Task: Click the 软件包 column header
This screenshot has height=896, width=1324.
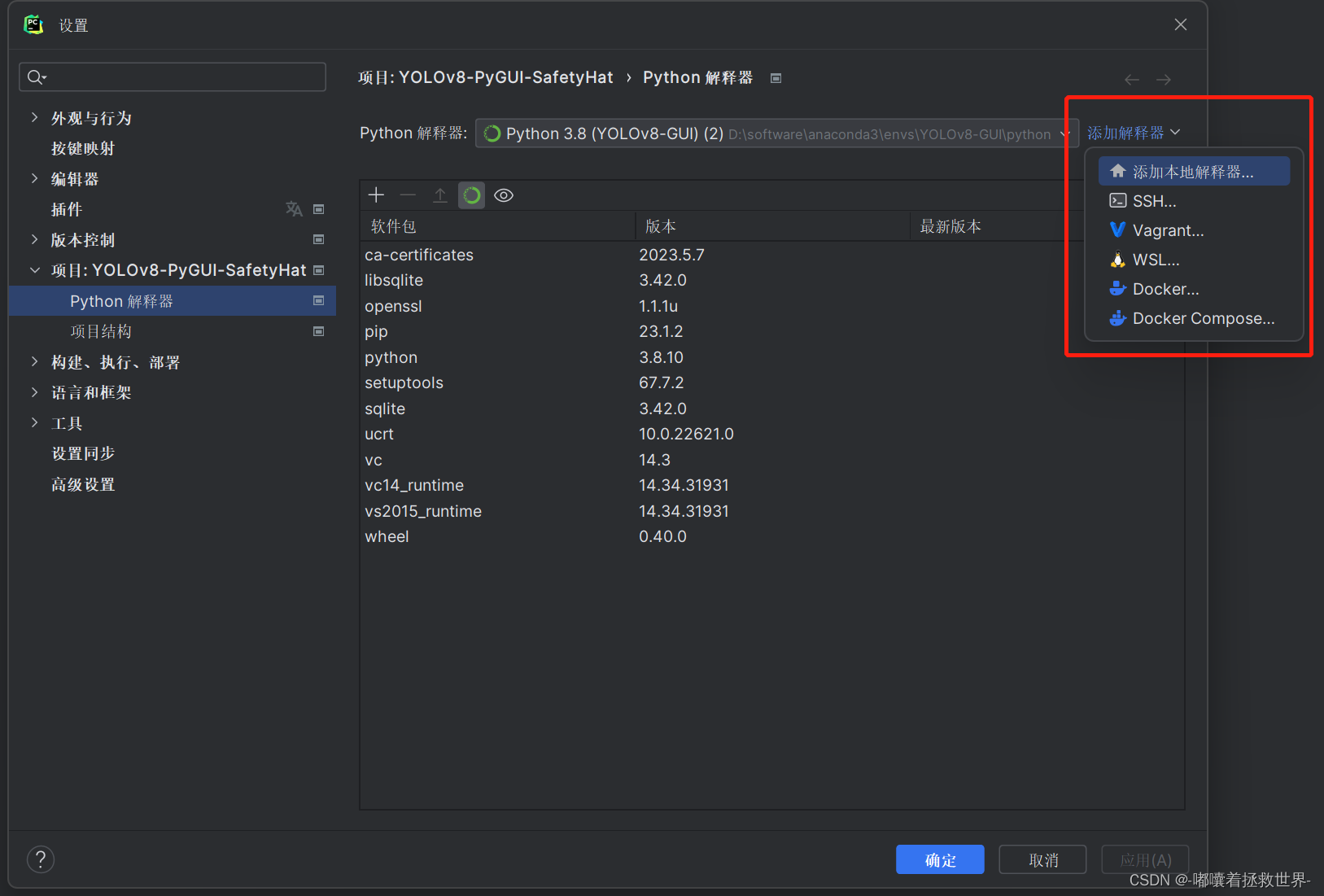Action: (497, 226)
